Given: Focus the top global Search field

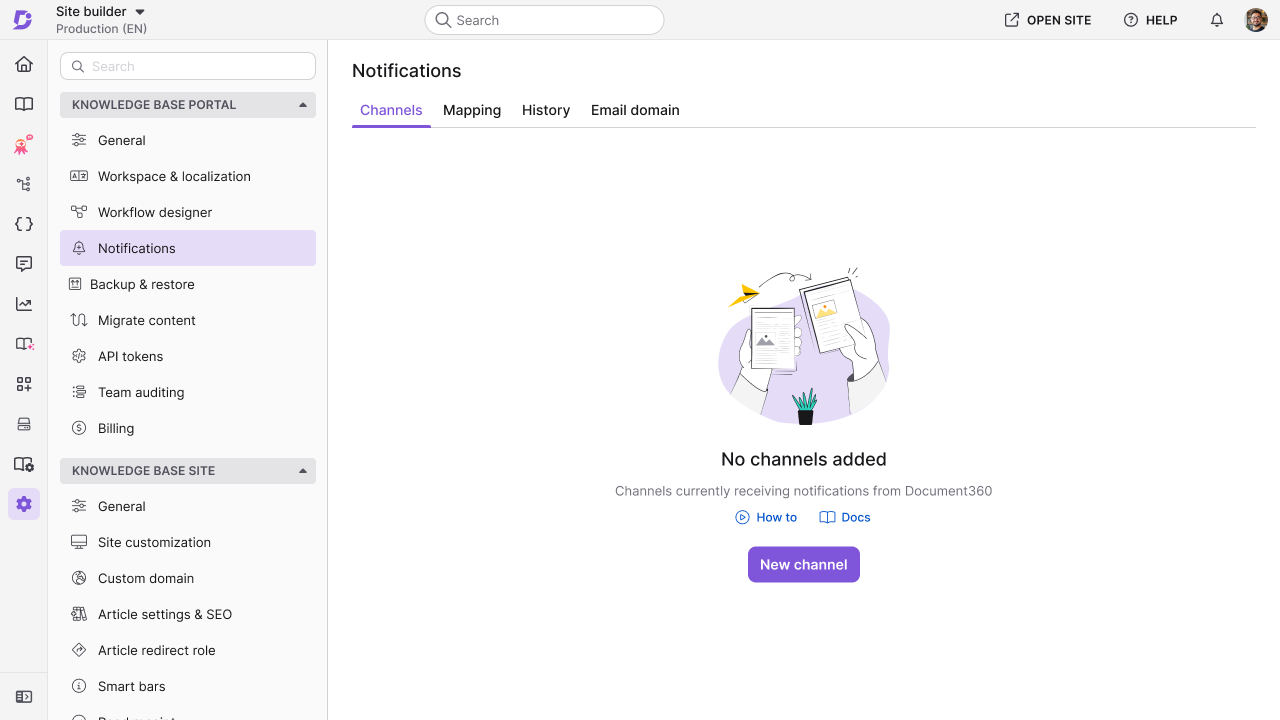Looking at the screenshot, I should 544,20.
